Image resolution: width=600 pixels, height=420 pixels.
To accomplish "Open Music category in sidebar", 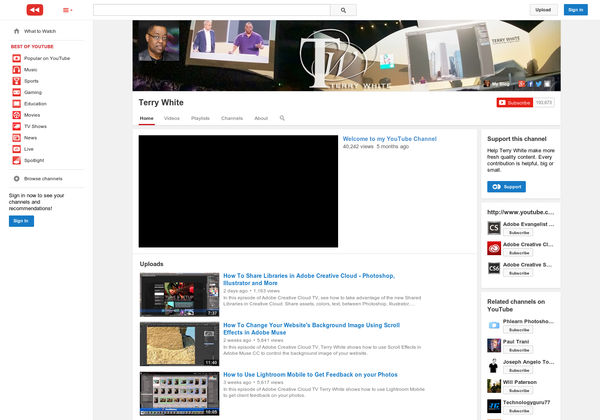I will (31, 70).
